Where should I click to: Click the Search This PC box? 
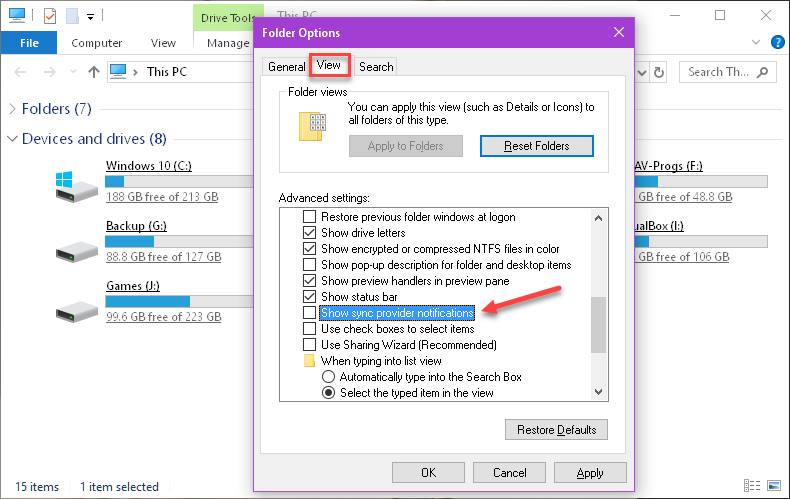point(728,72)
